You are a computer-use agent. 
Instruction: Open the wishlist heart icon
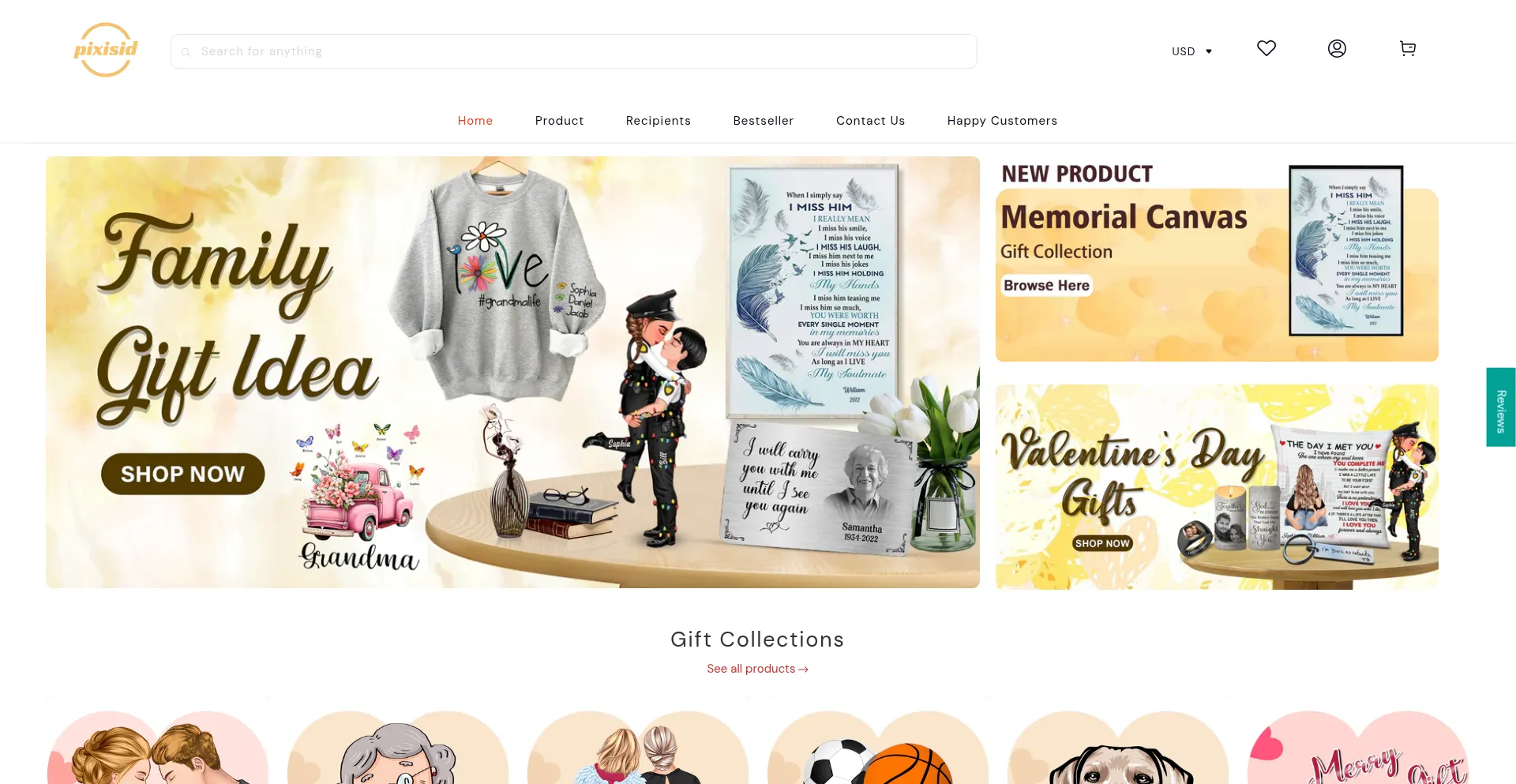pyautogui.click(x=1266, y=48)
